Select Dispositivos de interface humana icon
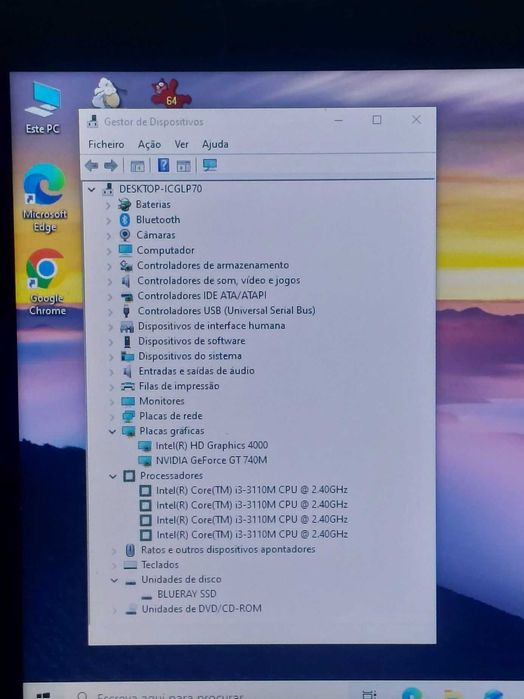This screenshot has width=524, height=699. tap(127, 327)
